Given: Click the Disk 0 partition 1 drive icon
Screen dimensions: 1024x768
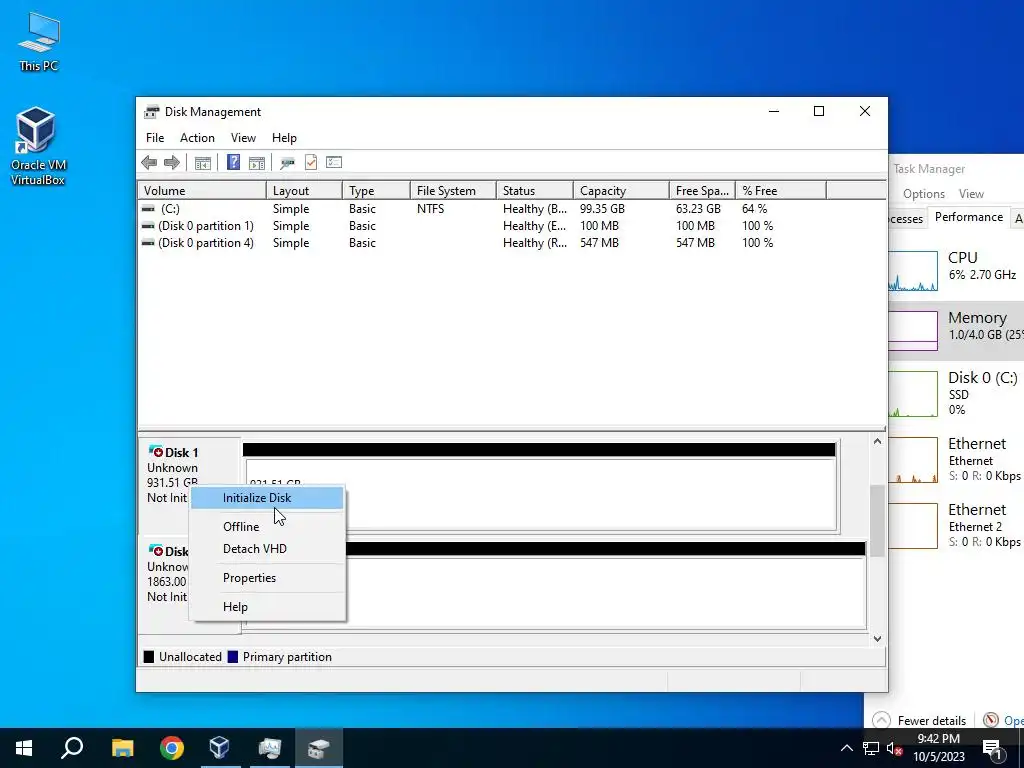Looking at the screenshot, I should 148,226.
